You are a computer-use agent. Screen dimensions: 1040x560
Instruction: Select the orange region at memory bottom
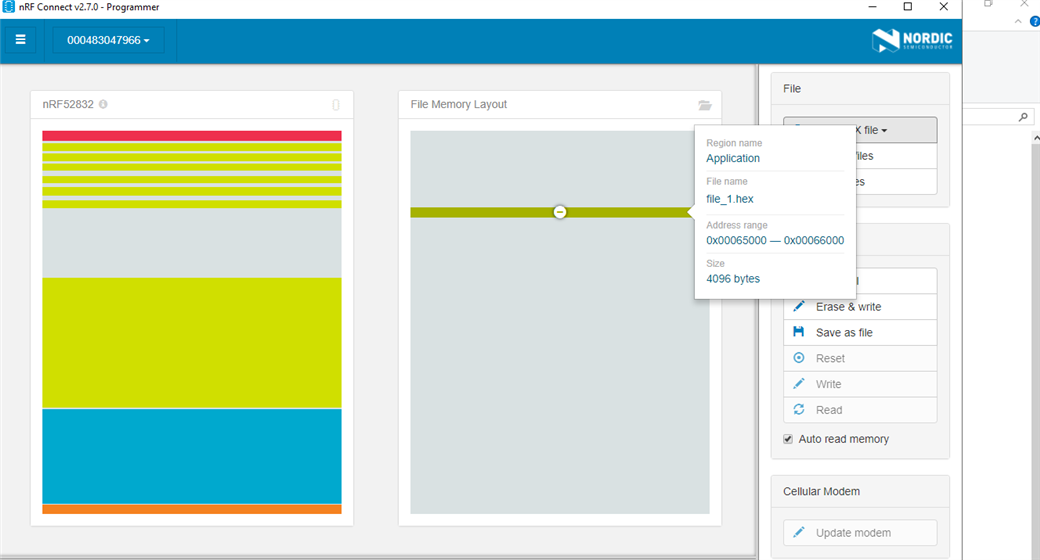pos(192,510)
